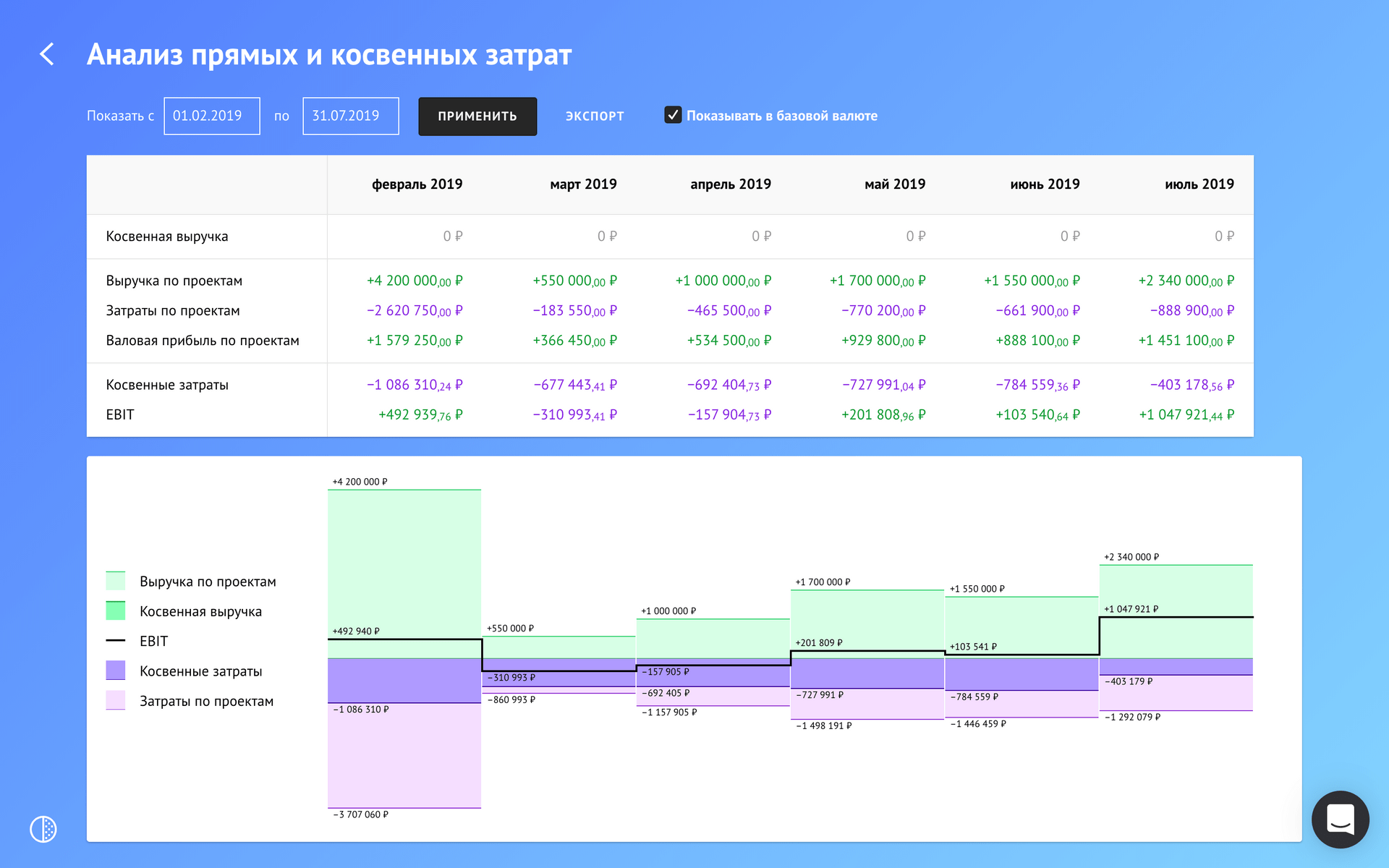Click the 'Косвенные затраты' legend swatch
Screen dimensions: 1389x868
point(116,671)
